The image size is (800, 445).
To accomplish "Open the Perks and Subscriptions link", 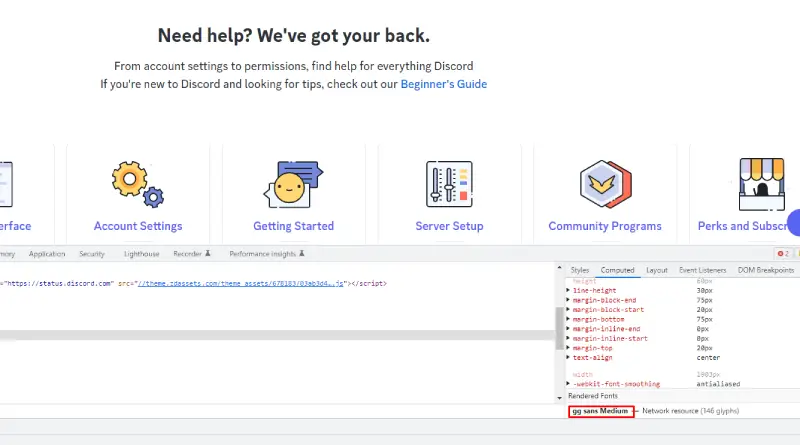I will [742, 226].
